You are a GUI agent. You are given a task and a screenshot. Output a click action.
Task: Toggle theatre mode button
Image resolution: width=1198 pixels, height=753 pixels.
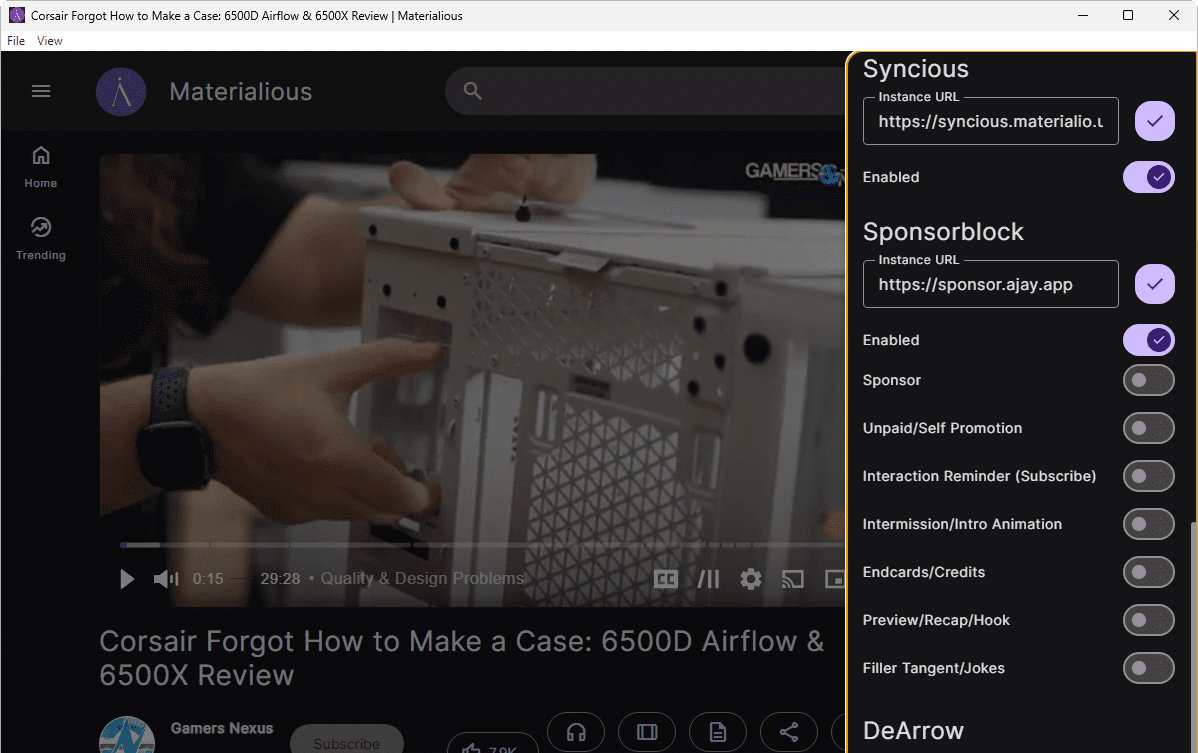coord(647,732)
